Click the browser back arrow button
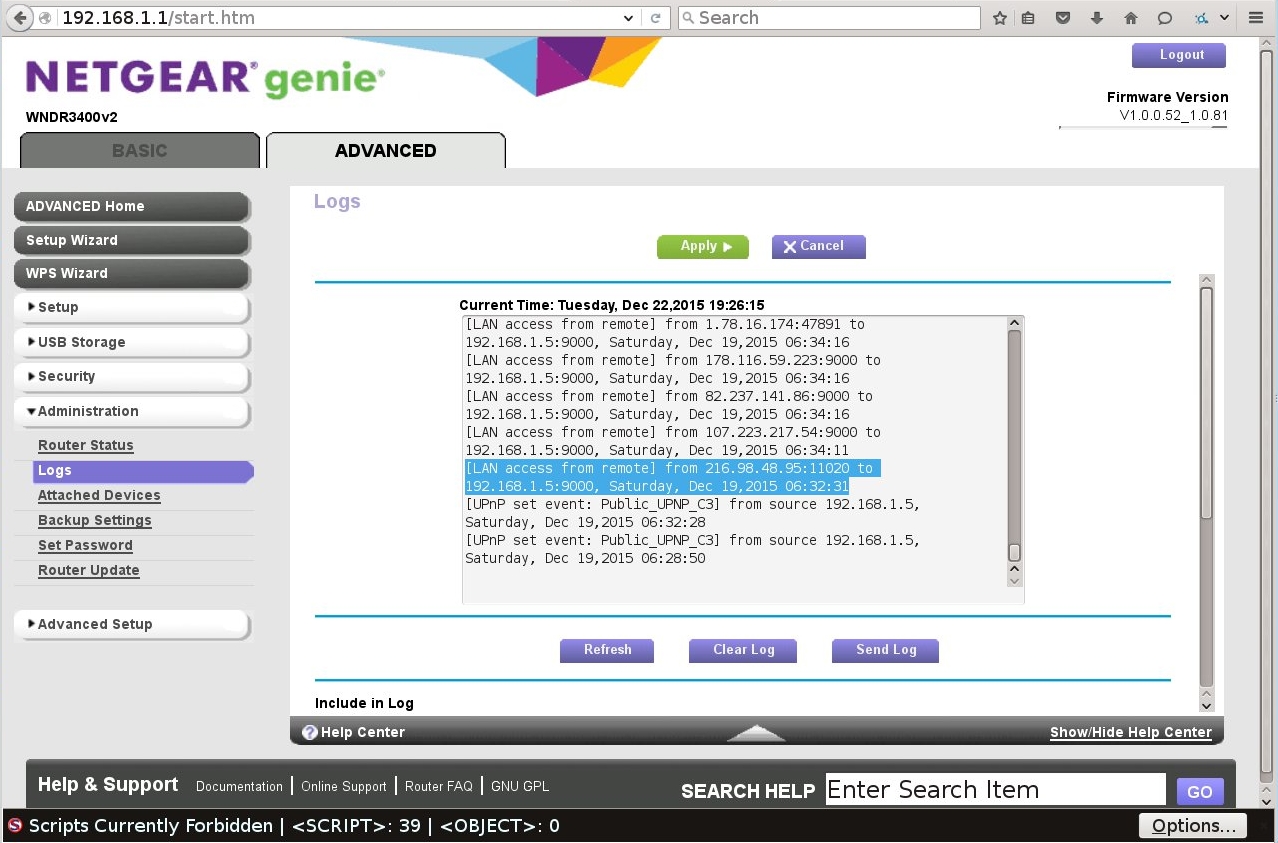 19,18
